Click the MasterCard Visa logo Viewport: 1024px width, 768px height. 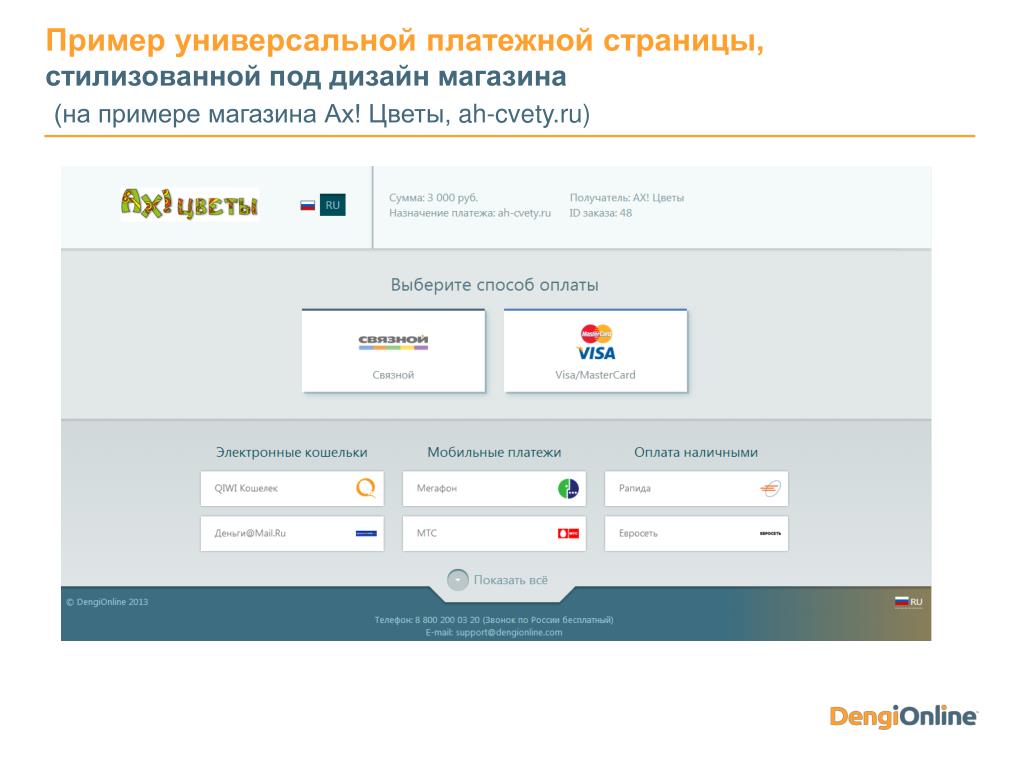click(x=596, y=342)
